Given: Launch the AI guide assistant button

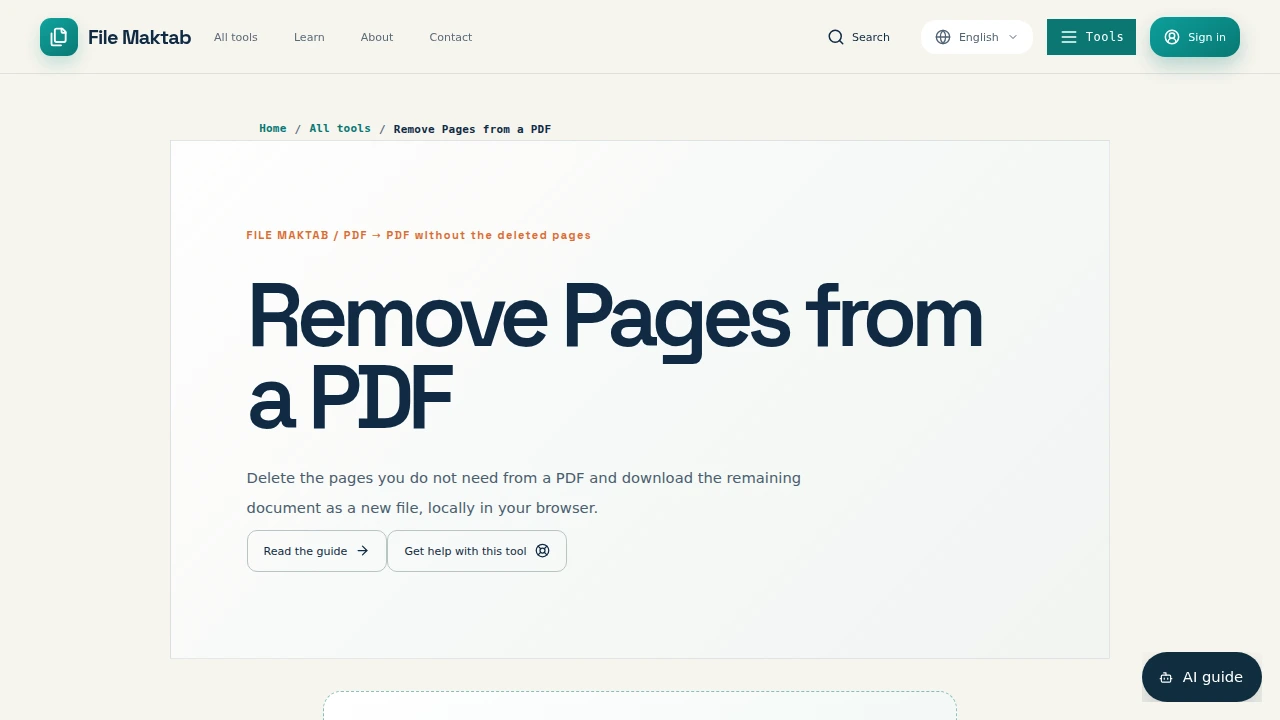Looking at the screenshot, I should click(1202, 677).
